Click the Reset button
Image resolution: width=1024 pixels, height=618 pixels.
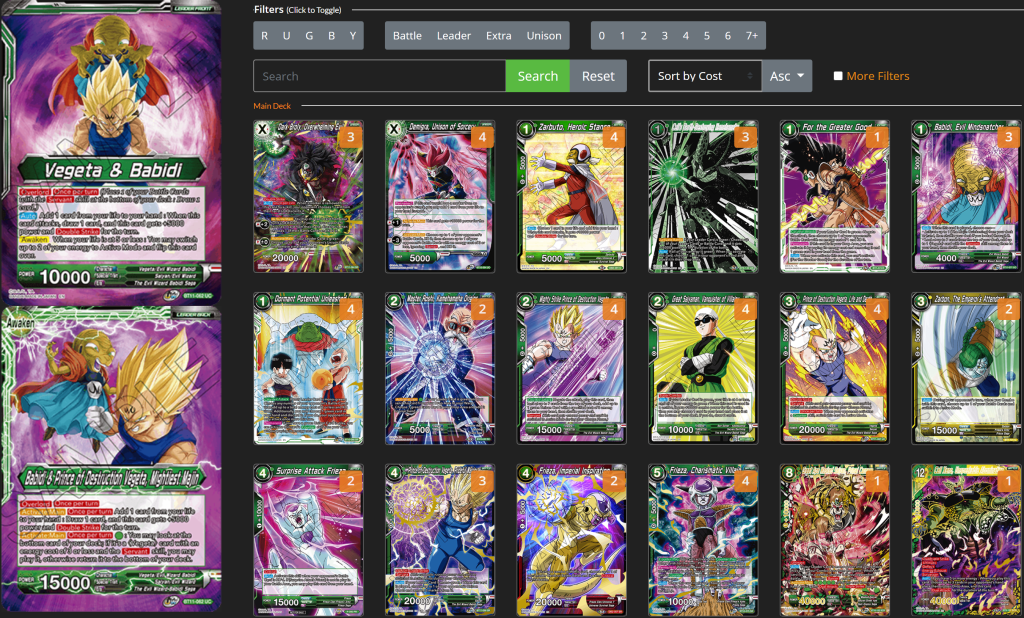598,76
